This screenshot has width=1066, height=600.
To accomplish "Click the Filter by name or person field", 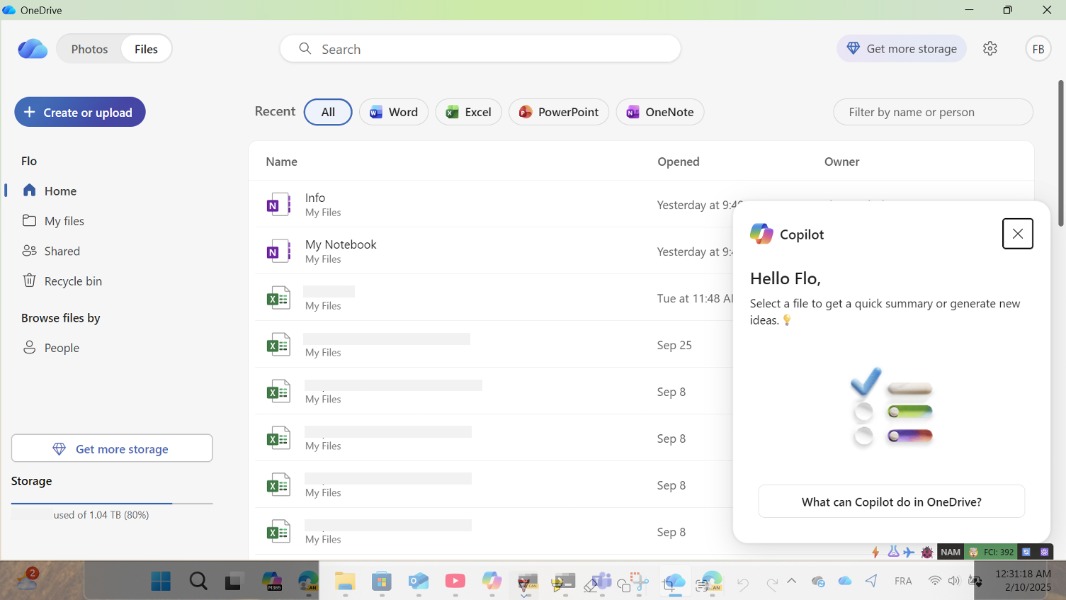I will point(932,112).
